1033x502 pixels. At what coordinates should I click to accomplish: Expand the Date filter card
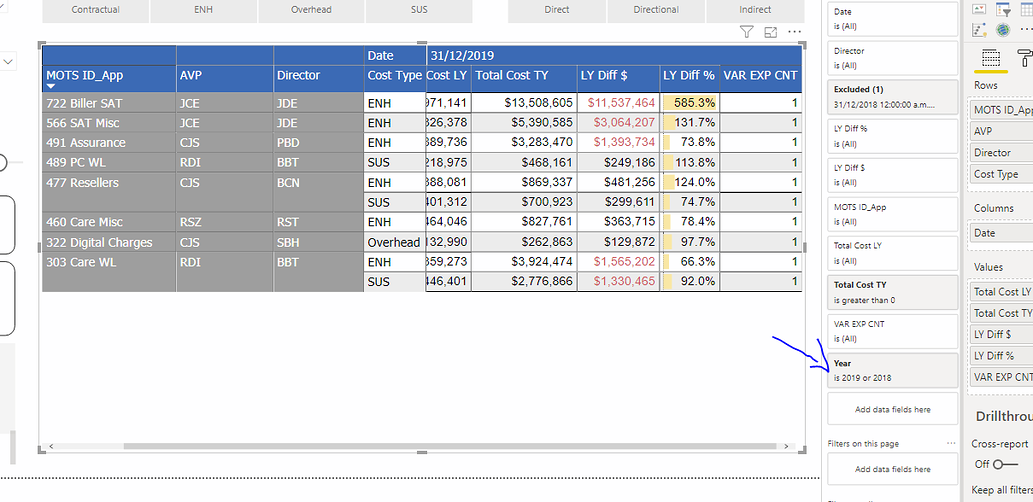pos(892,19)
